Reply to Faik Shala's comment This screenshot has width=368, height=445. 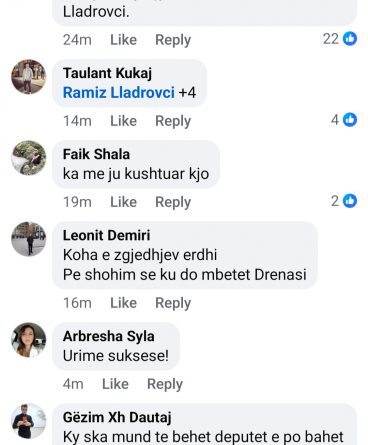point(173,202)
